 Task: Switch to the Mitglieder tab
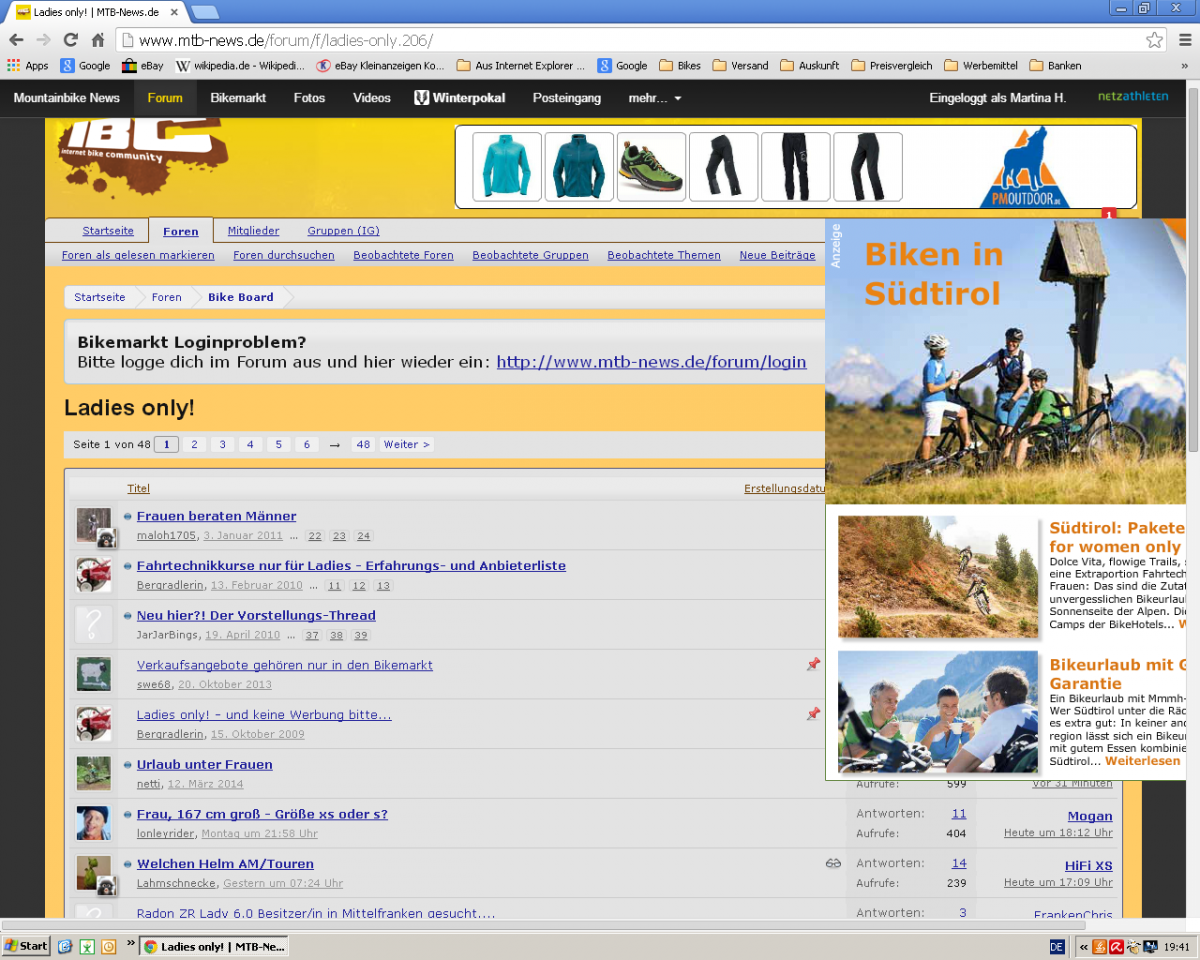pyautogui.click(x=253, y=231)
